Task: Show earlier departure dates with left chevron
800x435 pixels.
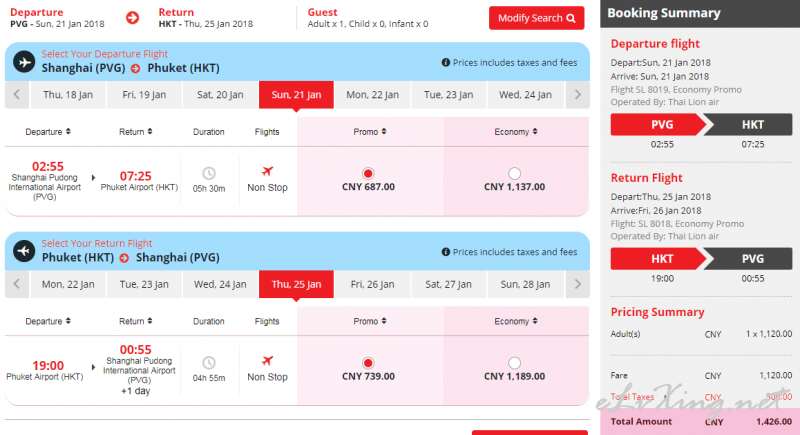Action: click(x=17, y=95)
